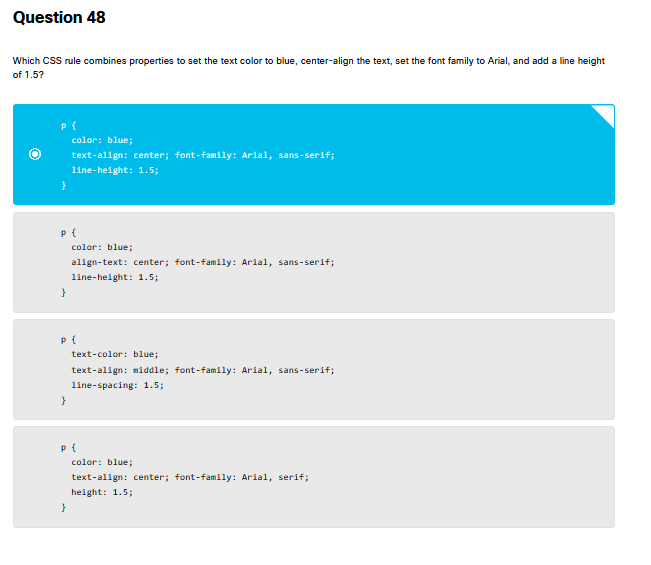Click line-height: 1.5 in second gray answer
The width and height of the screenshot is (651, 565).
[114, 277]
